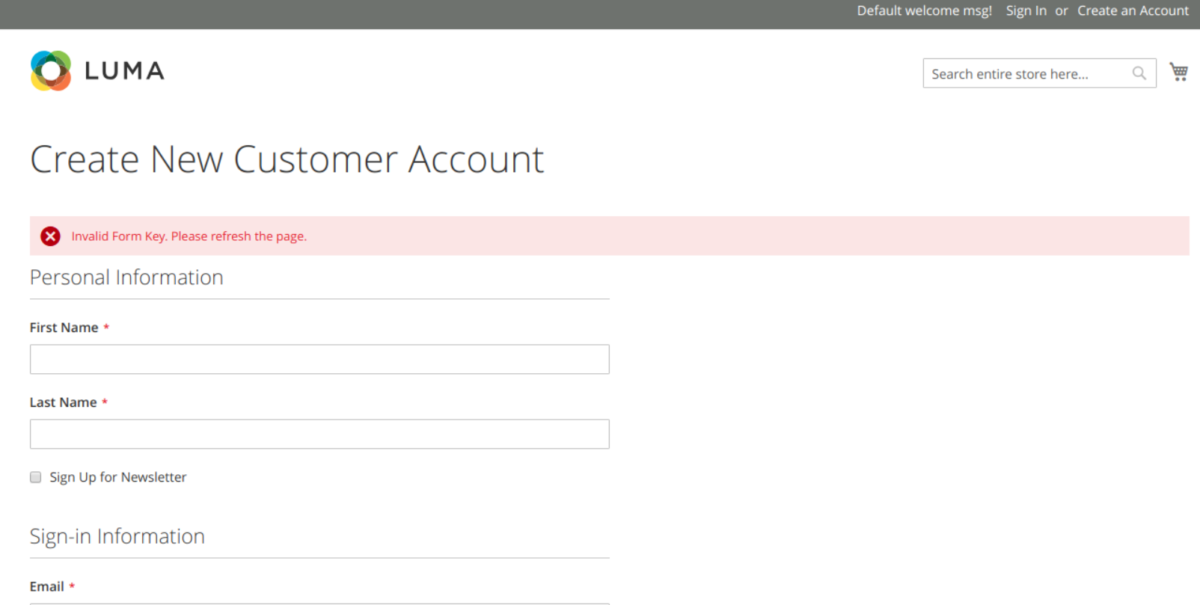Click into the Last Name field
1200x605 pixels.
click(319, 434)
